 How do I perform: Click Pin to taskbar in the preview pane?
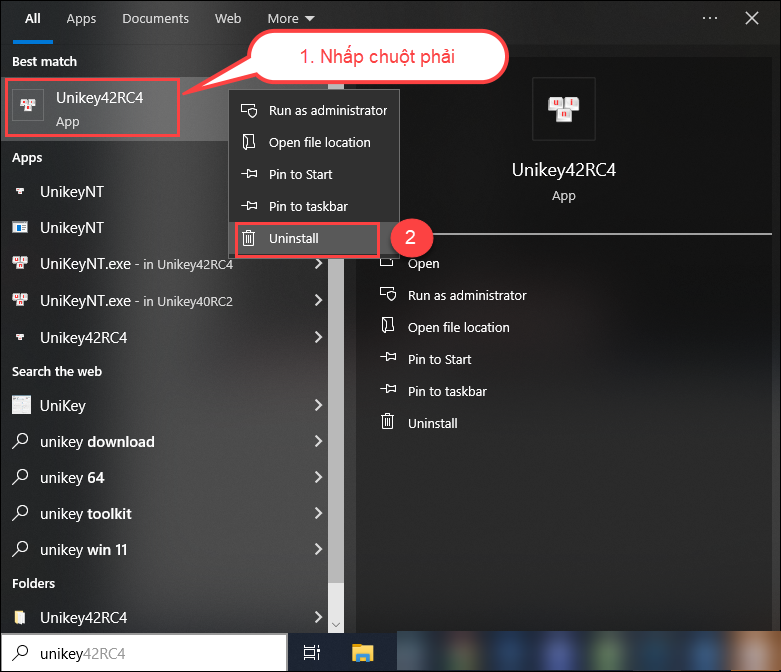[x=447, y=391]
